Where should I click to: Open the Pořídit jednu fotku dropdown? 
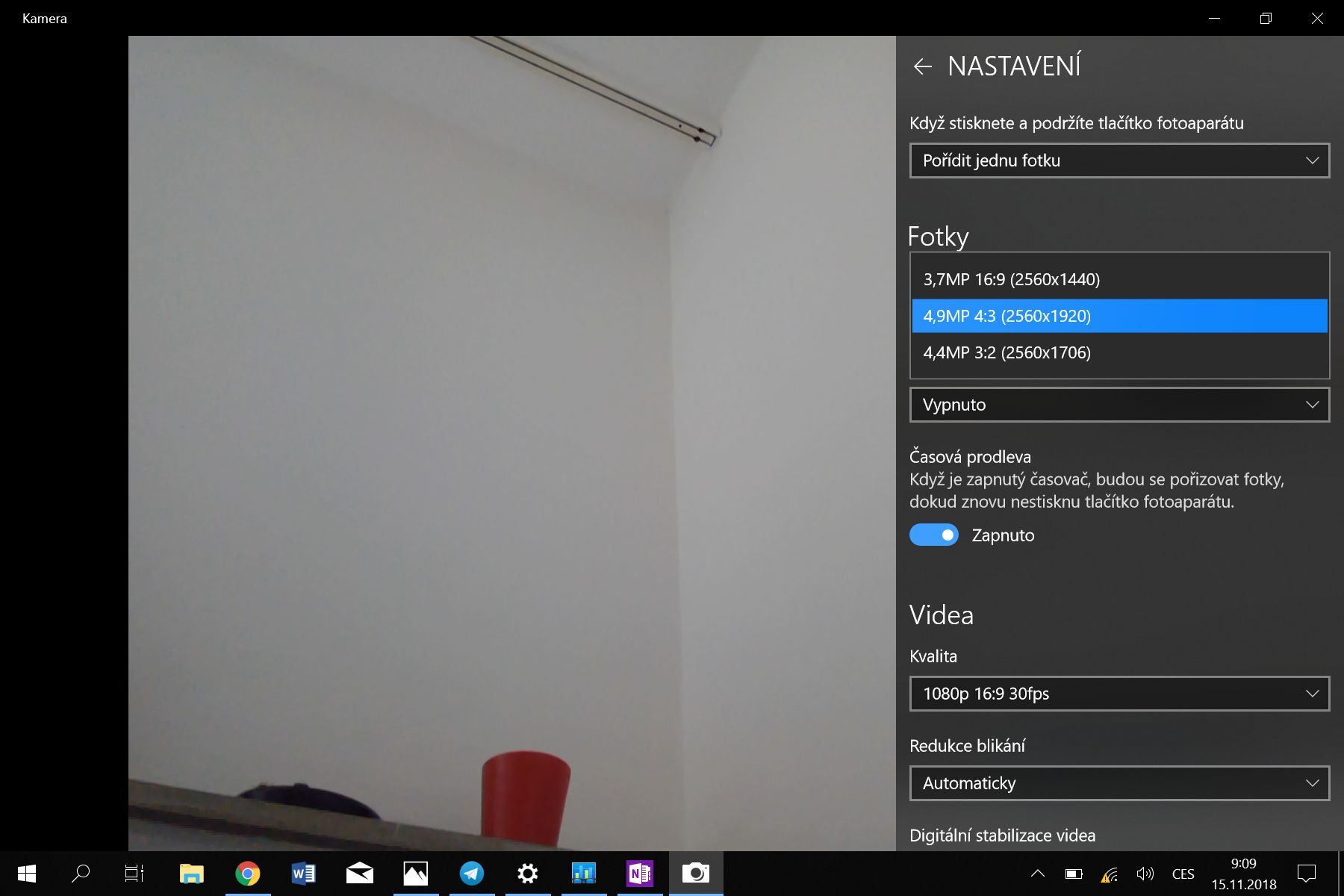(1119, 160)
